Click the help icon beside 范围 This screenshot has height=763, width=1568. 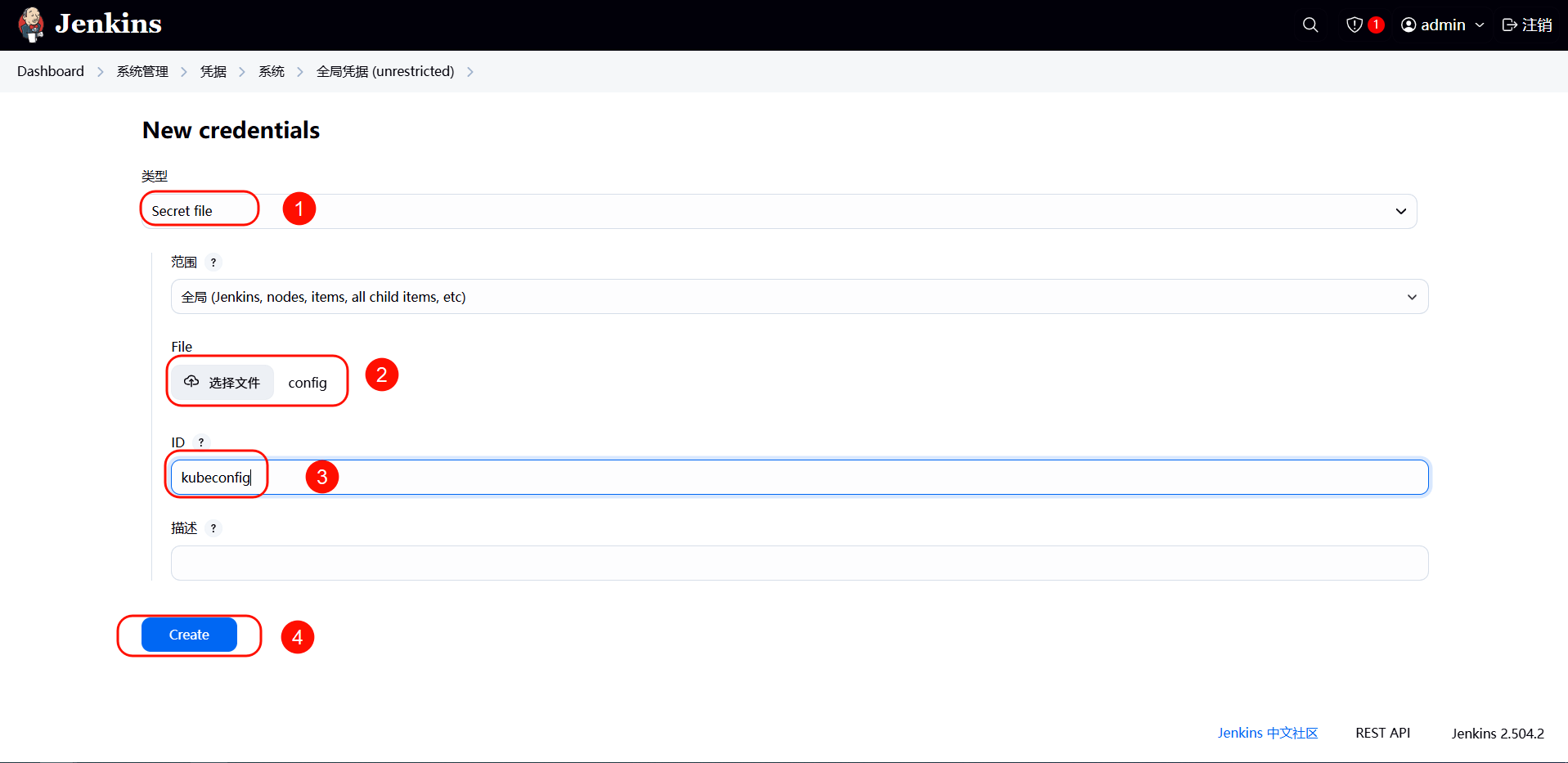pyautogui.click(x=213, y=263)
